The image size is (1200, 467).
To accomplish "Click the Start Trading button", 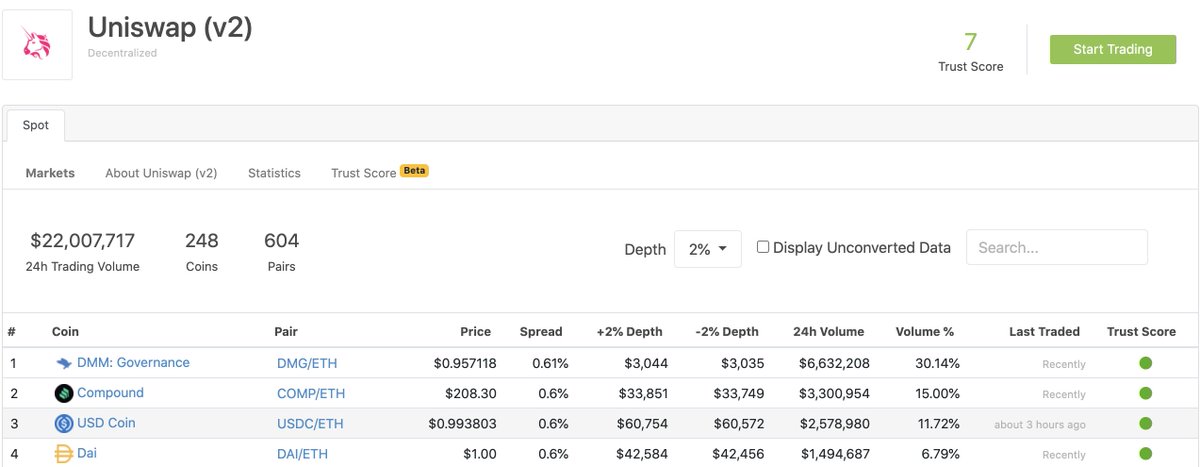I will coord(1112,49).
